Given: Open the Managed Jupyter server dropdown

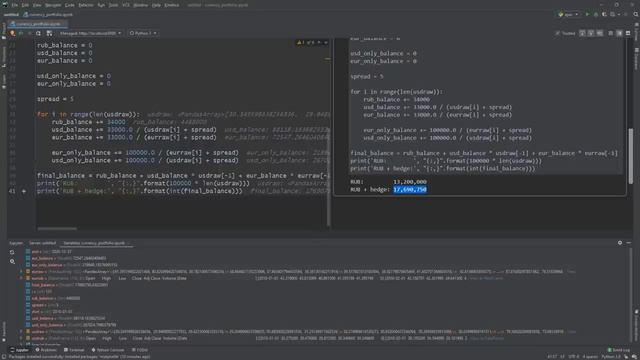Looking at the screenshot, I should 90,33.
